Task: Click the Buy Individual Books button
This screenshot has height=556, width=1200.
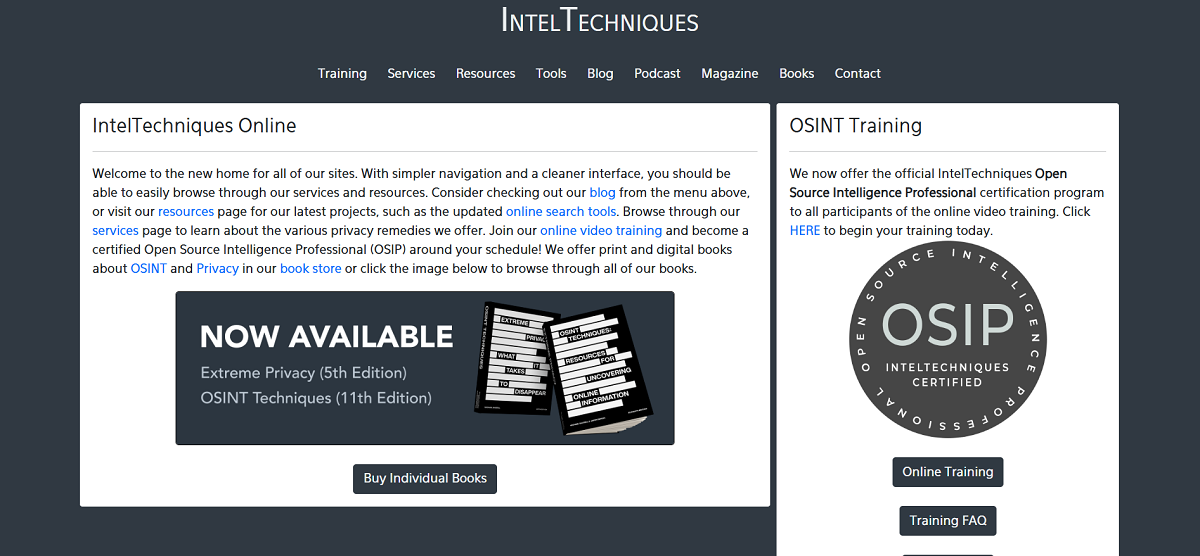Action: (x=425, y=478)
